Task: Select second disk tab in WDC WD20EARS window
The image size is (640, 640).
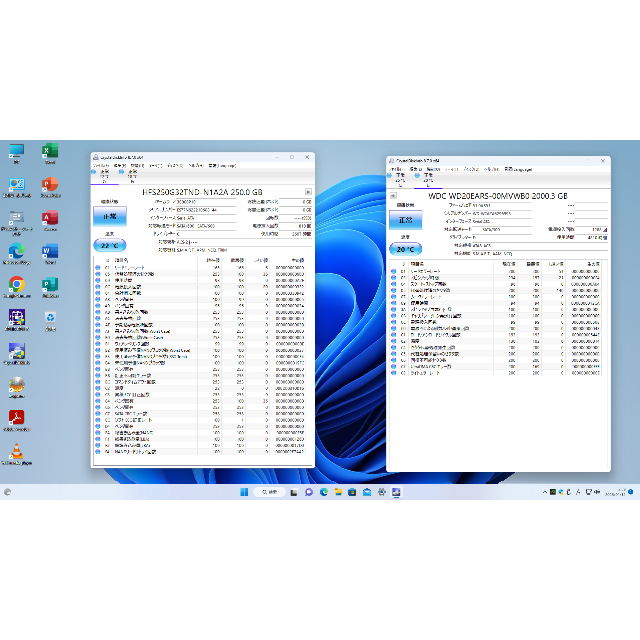Action: pyautogui.click(x=428, y=180)
